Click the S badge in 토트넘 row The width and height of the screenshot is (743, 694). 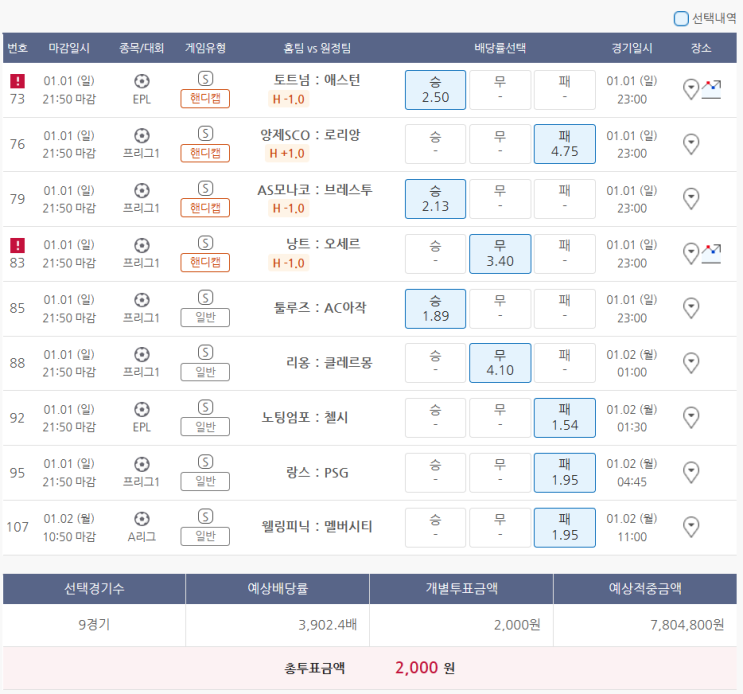[x=205, y=79]
